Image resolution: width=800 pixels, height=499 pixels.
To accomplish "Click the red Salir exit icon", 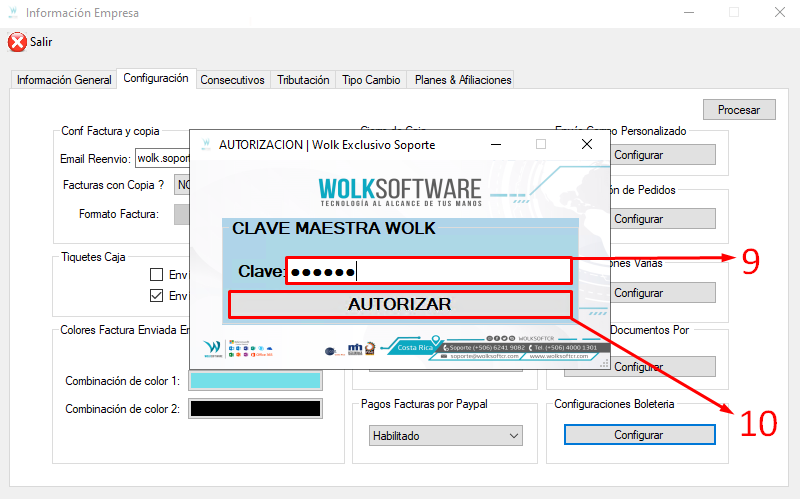I will [x=17, y=42].
